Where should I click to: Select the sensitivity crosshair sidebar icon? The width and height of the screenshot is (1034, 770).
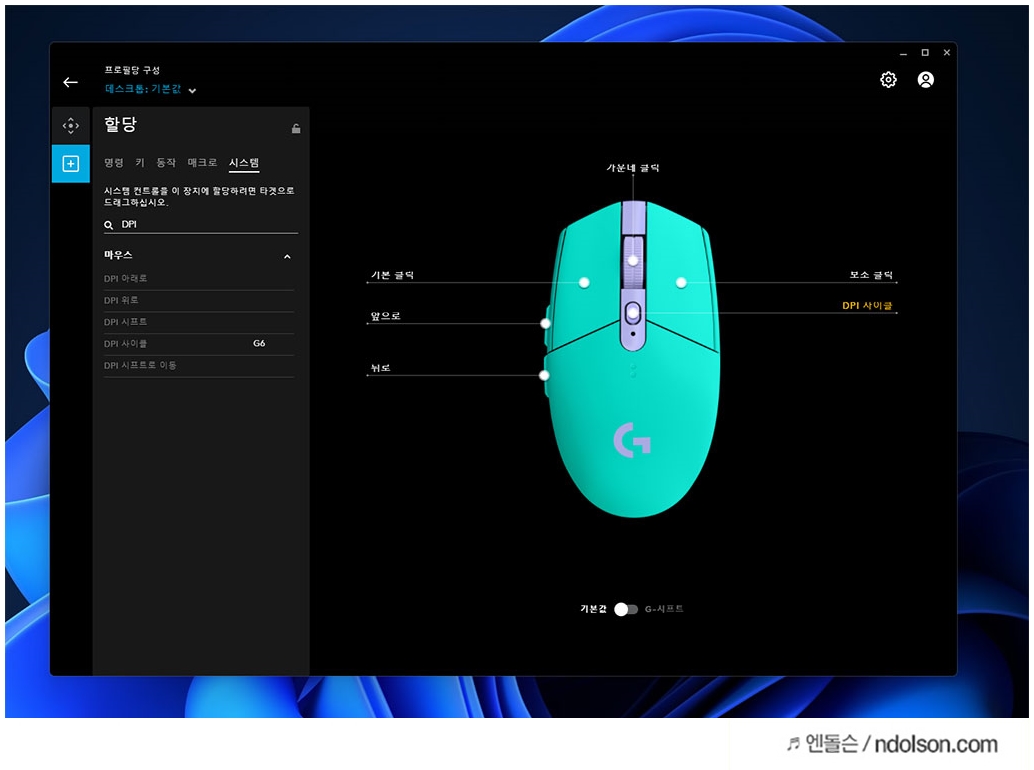coord(71,125)
